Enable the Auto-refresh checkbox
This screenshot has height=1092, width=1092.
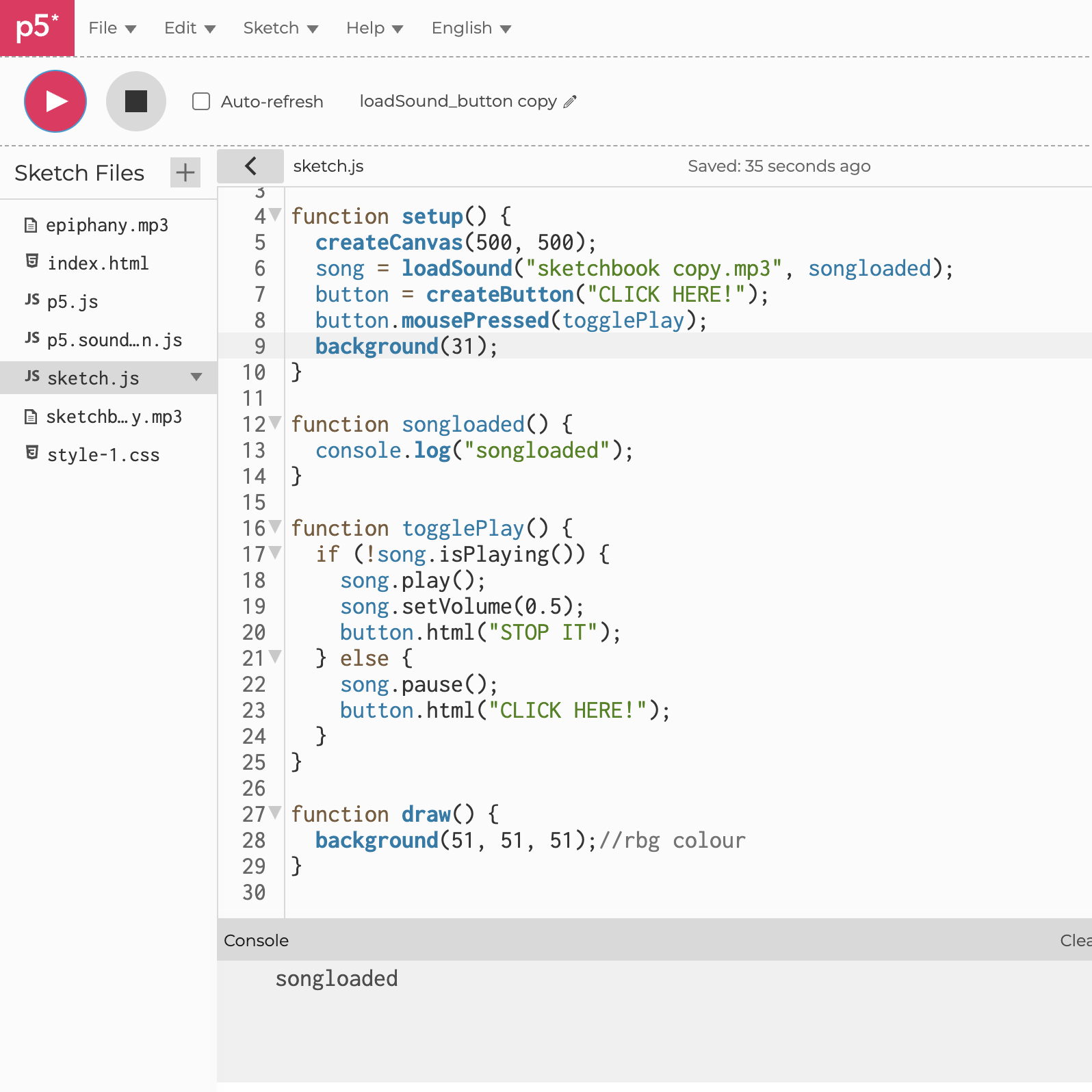coord(201,101)
